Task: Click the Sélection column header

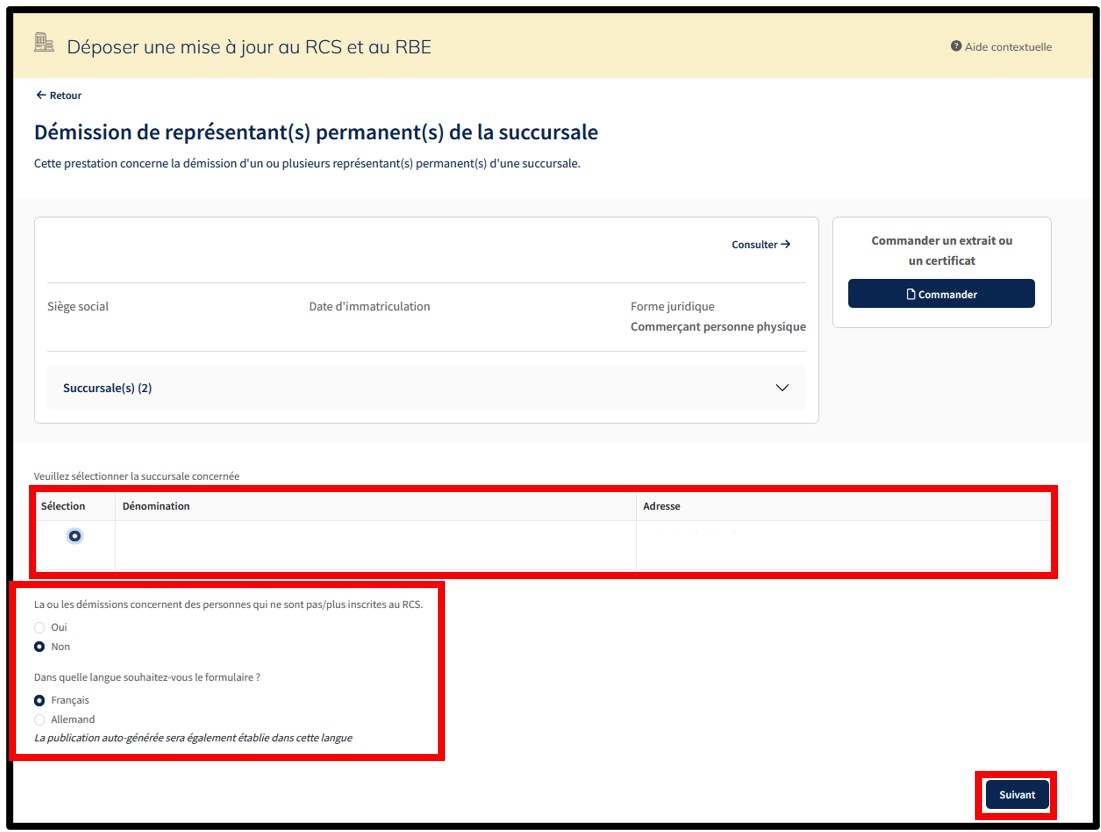Action: (x=63, y=506)
